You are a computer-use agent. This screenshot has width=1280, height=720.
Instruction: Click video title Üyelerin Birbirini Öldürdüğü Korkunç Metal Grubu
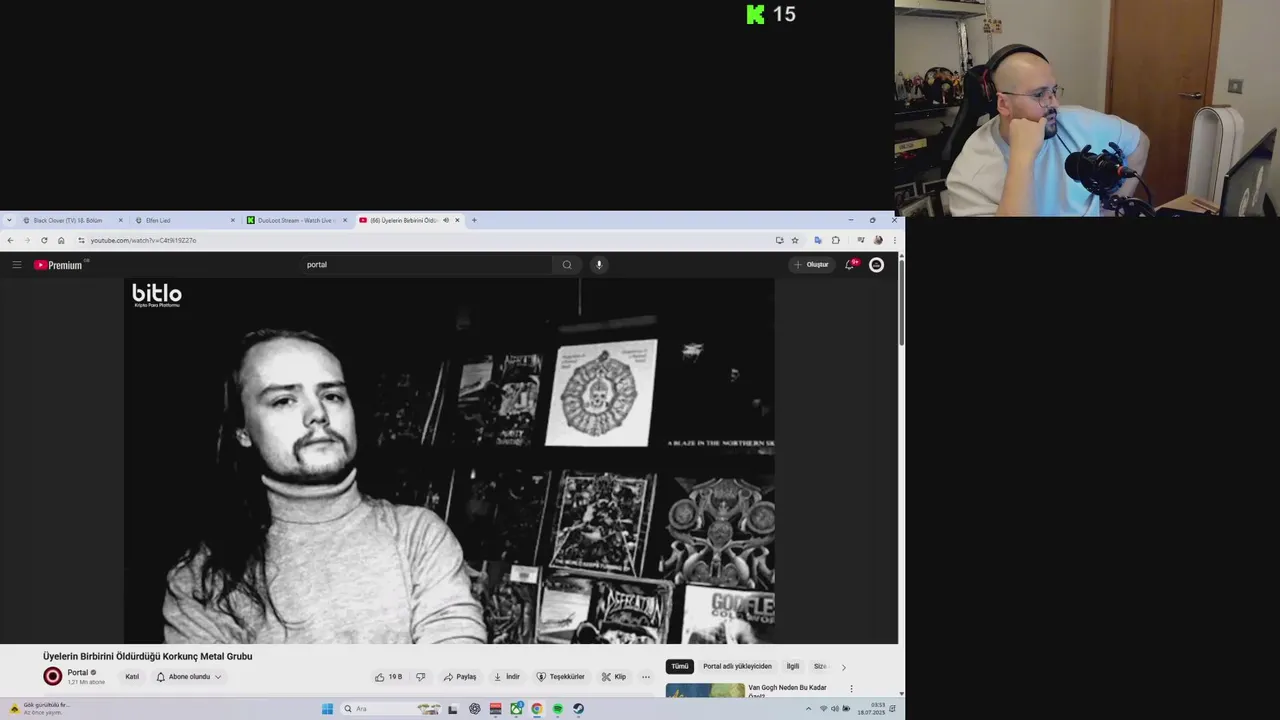click(148, 656)
